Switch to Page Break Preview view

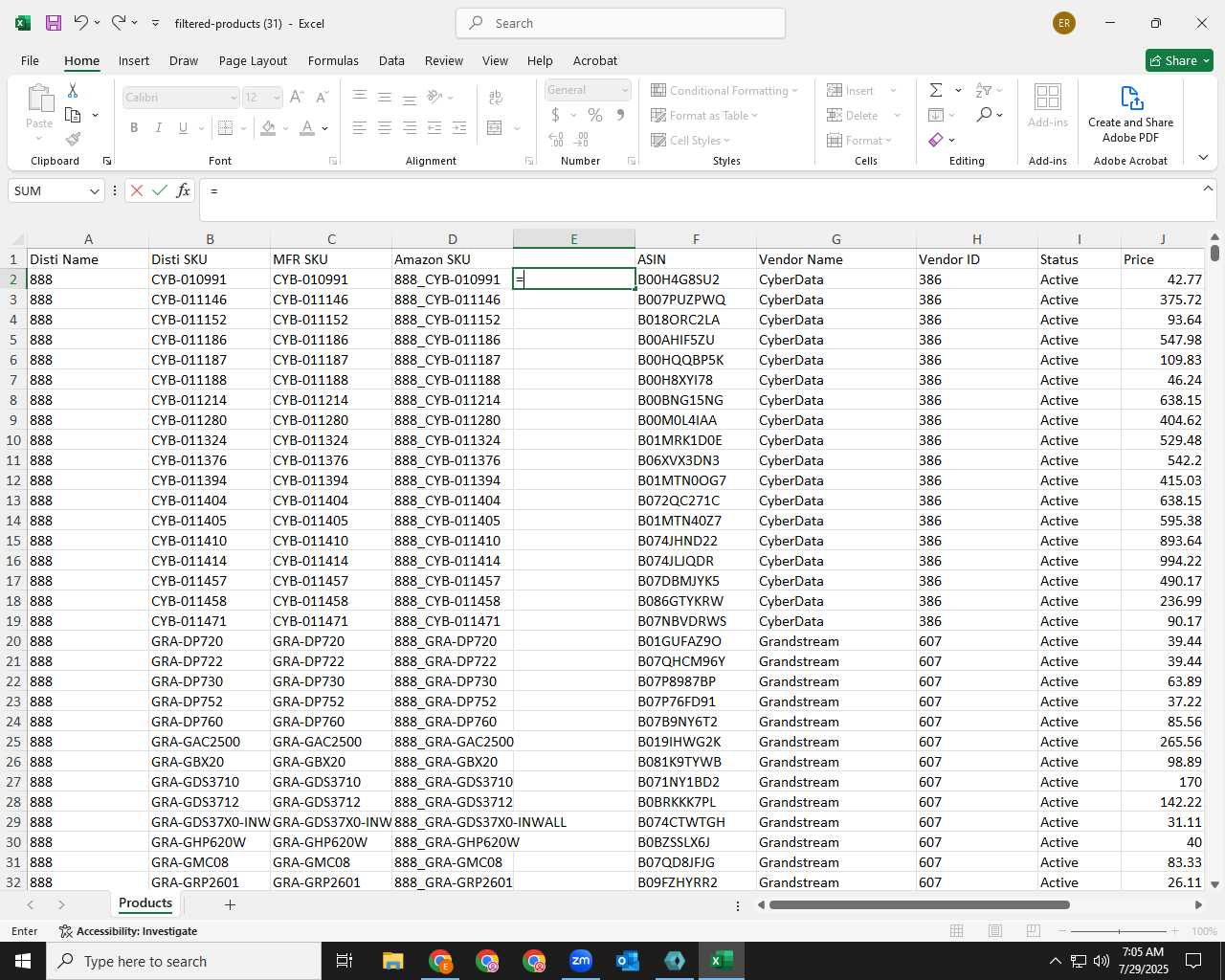click(1034, 931)
